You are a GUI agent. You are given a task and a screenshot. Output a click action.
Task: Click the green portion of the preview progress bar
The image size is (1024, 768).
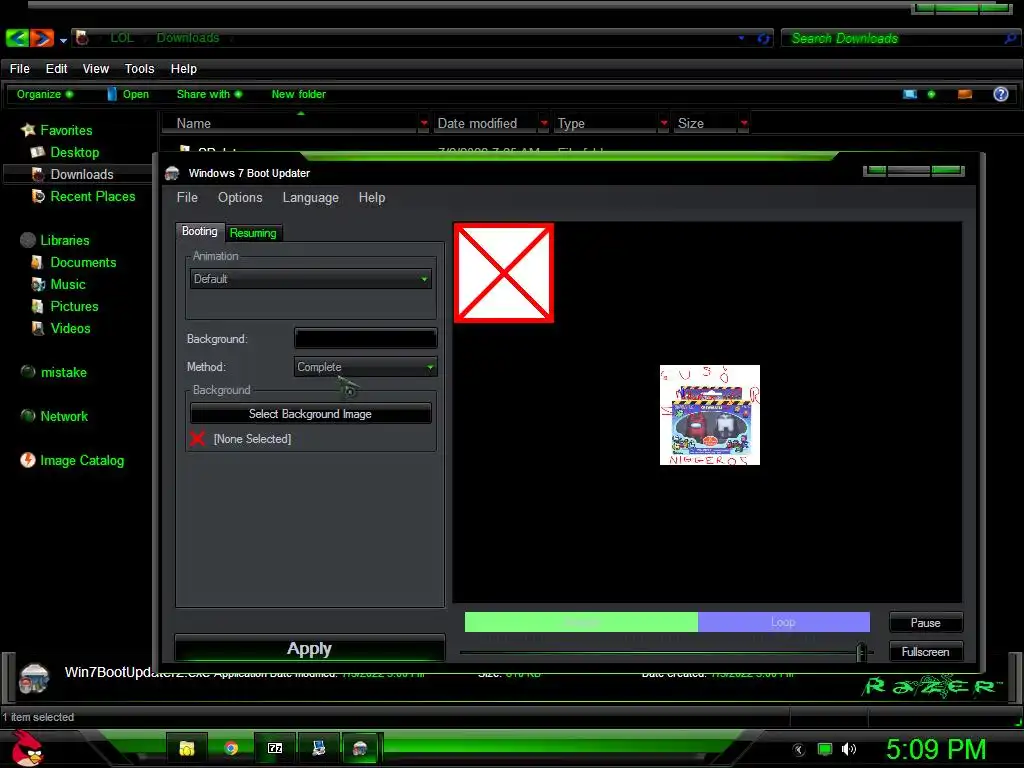[581, 622]
